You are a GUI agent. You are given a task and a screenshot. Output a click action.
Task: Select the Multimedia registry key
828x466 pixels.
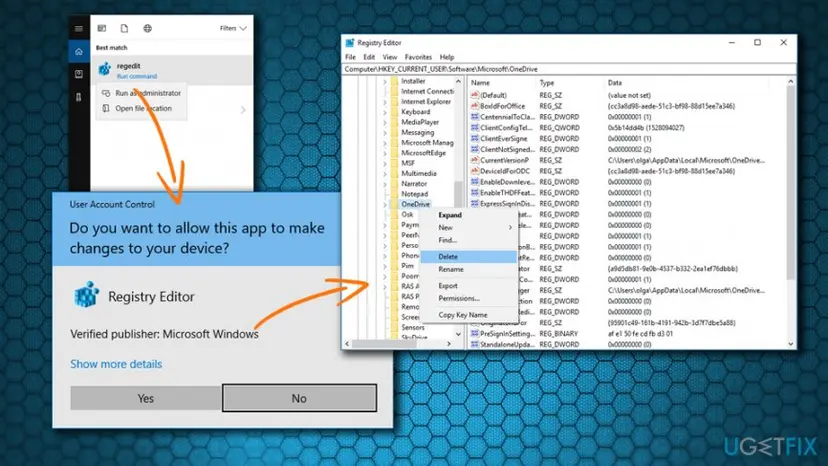pyautogui.click(x=419, y=173)
